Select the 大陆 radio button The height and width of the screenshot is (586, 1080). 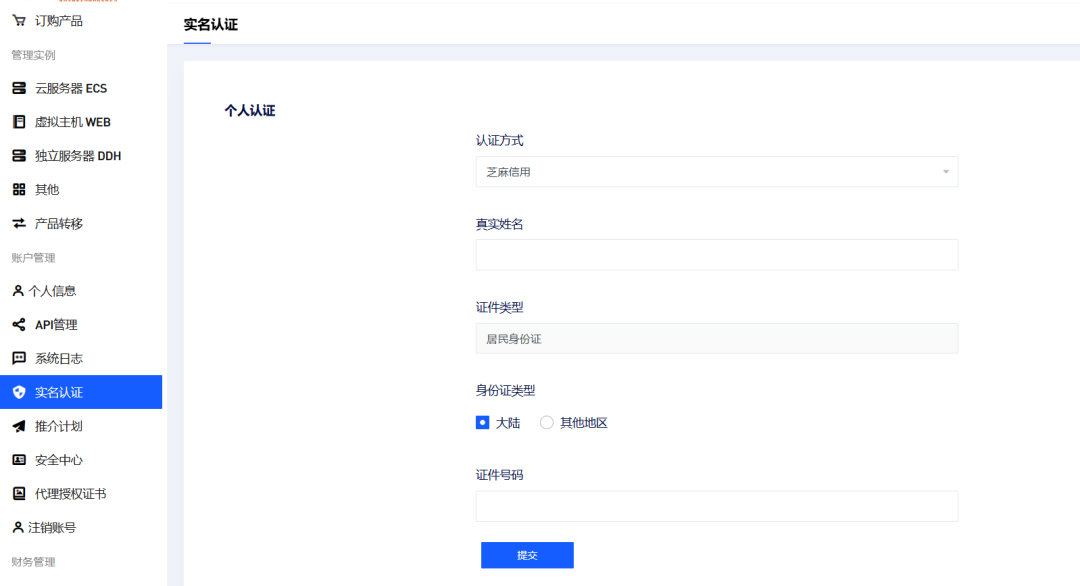tap(483, 422)
